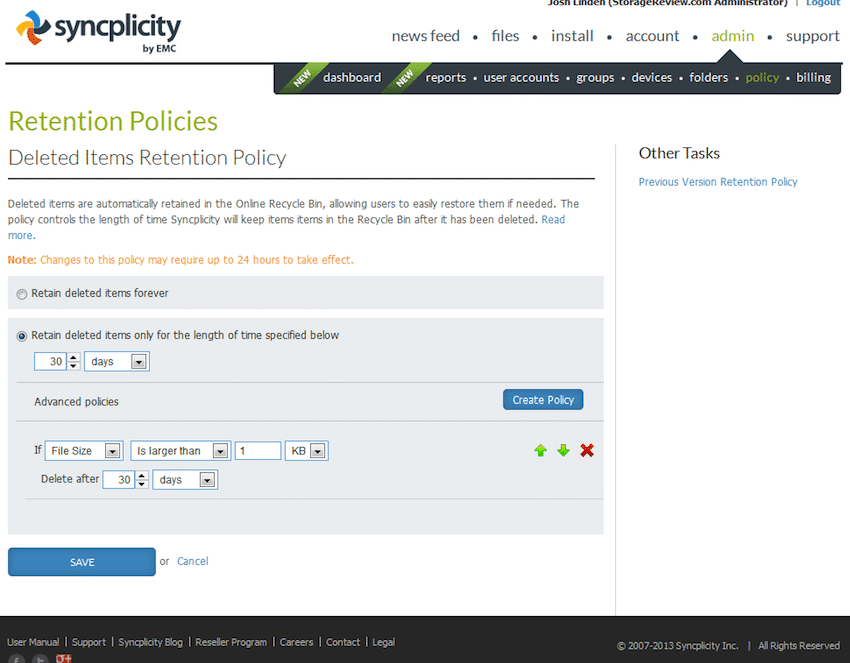Image resolution: width=850 pixels, height=663 pixels.
Task: Click the Create Policy button
Action: pos(543,400)
